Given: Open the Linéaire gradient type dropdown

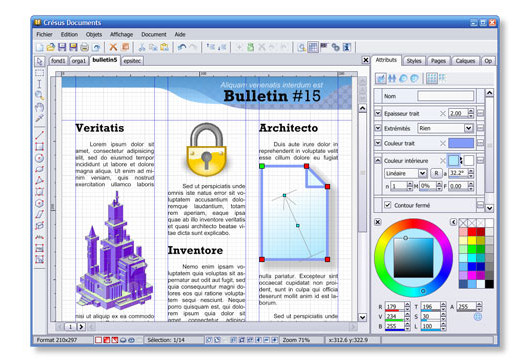Looking at the screenshot, I should tap(406, 173).
